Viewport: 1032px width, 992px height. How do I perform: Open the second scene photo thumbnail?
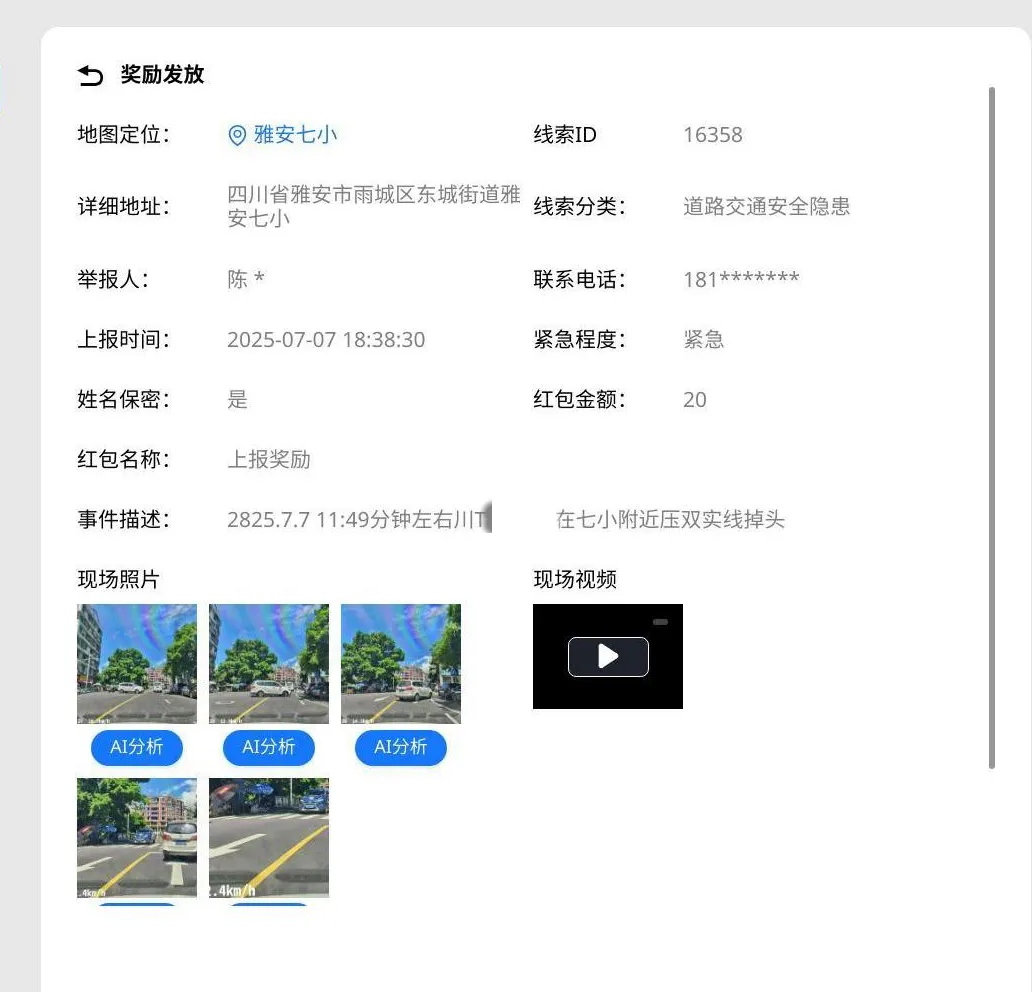pyautogui.click(x=269, y=663)
